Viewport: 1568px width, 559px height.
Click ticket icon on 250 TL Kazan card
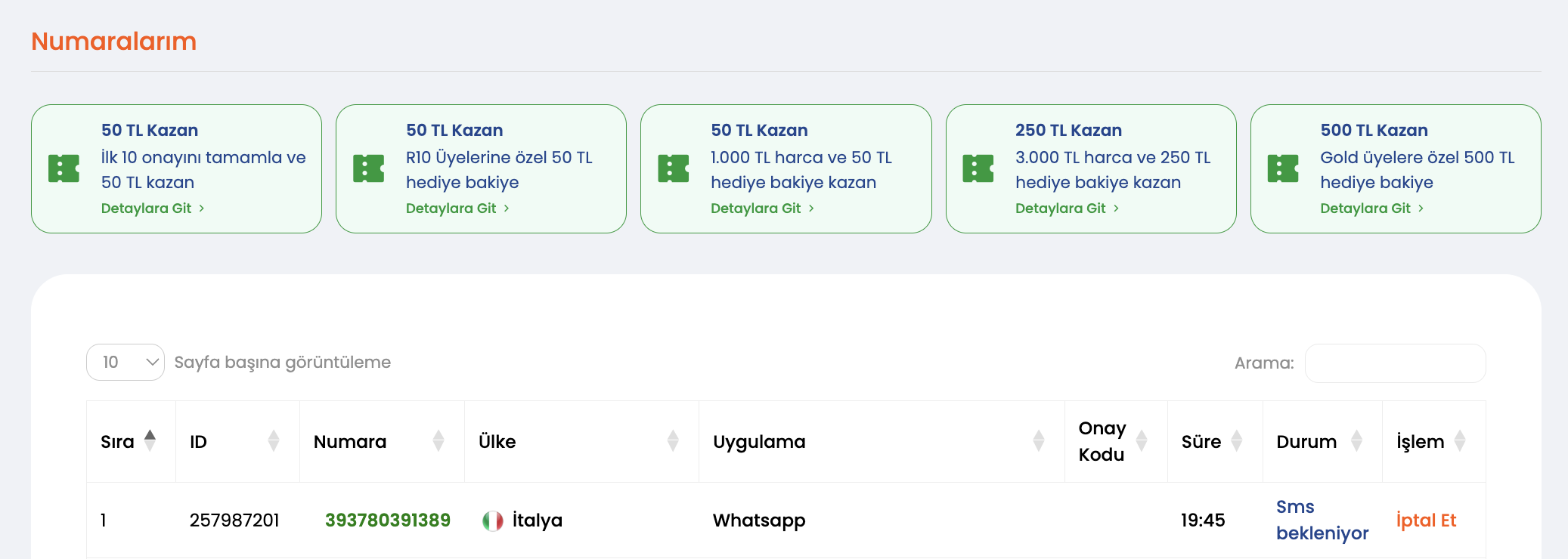tap(978, 168)
